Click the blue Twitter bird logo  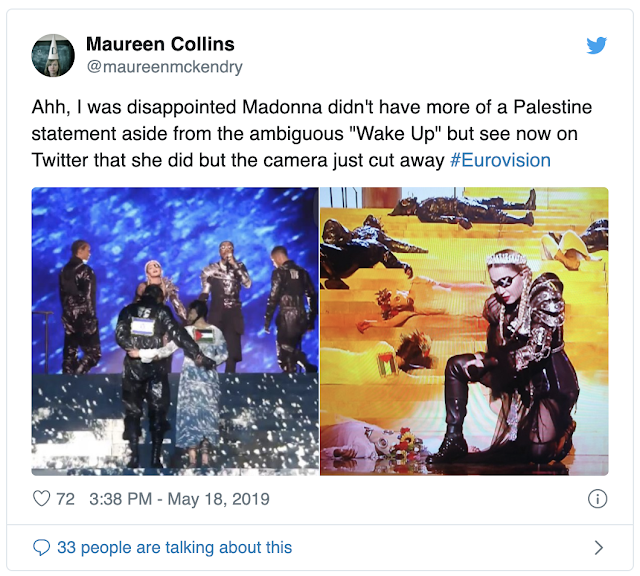[596, 45]
